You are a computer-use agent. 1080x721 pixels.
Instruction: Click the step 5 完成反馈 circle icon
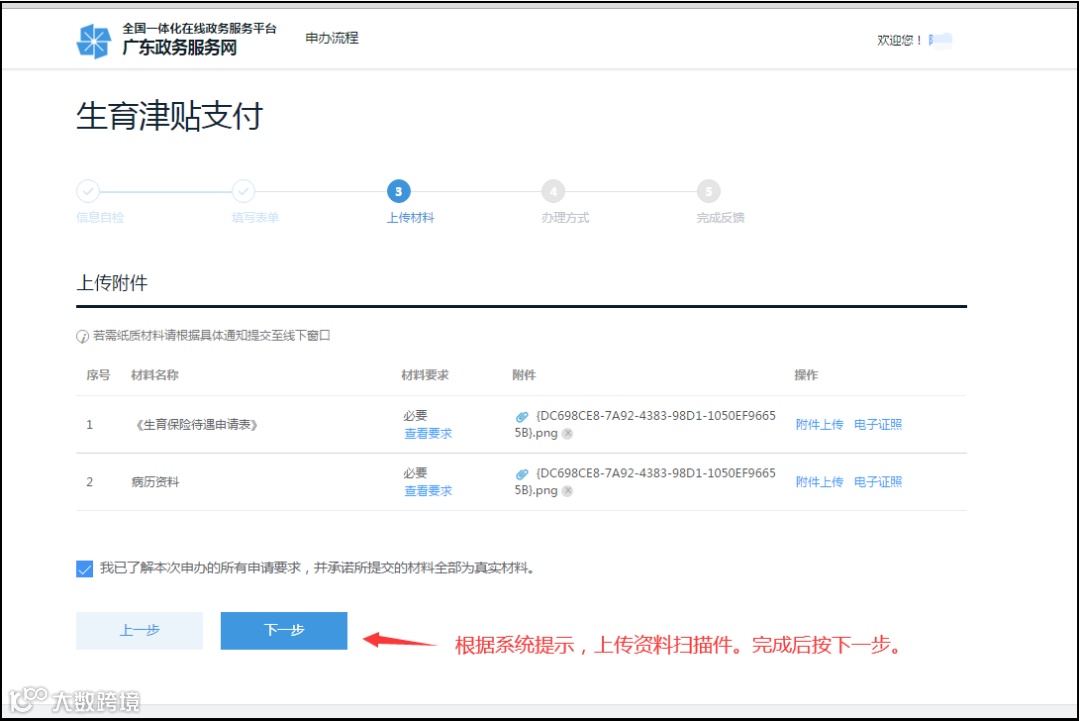pyautogui.click(x=708, y=191)
